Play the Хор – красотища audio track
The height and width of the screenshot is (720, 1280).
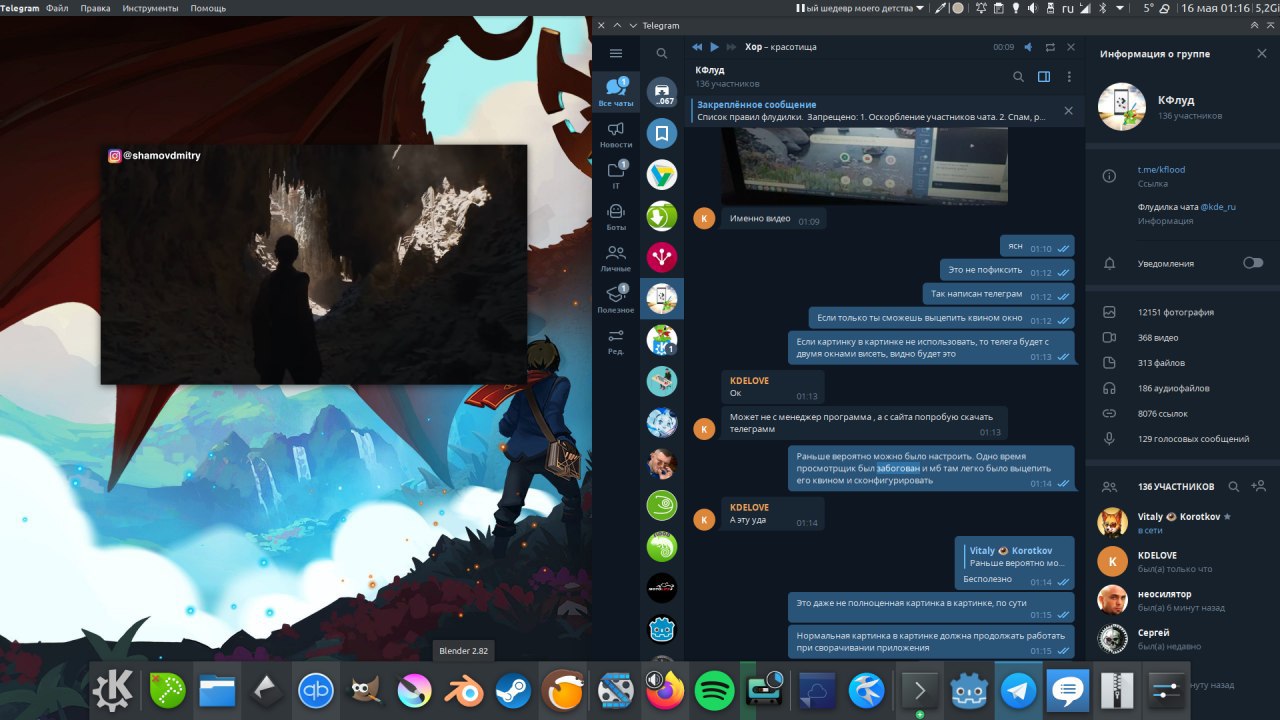(x=714, y=47)
